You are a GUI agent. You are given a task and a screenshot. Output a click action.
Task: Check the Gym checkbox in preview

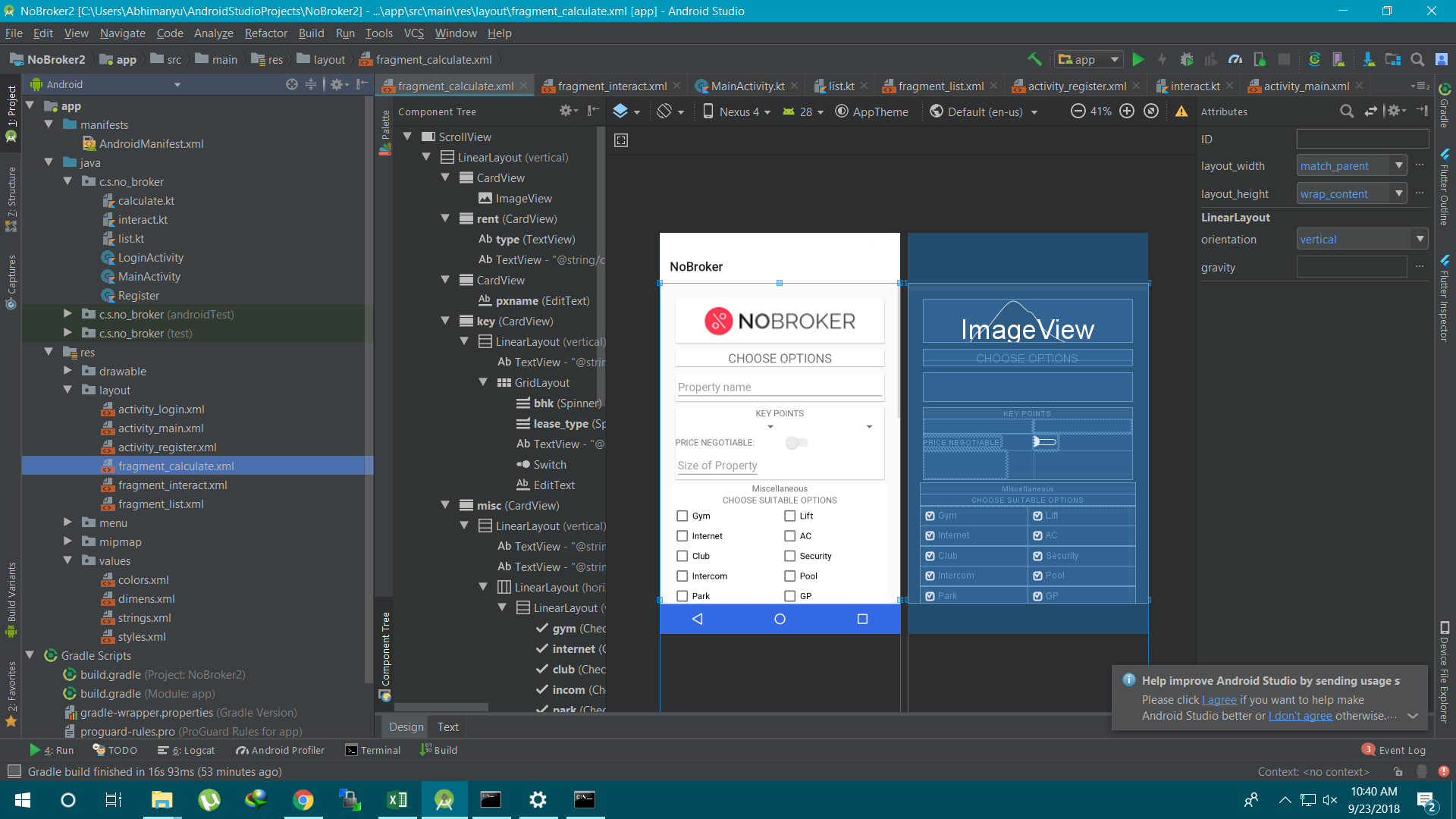[x=682, y=516]
